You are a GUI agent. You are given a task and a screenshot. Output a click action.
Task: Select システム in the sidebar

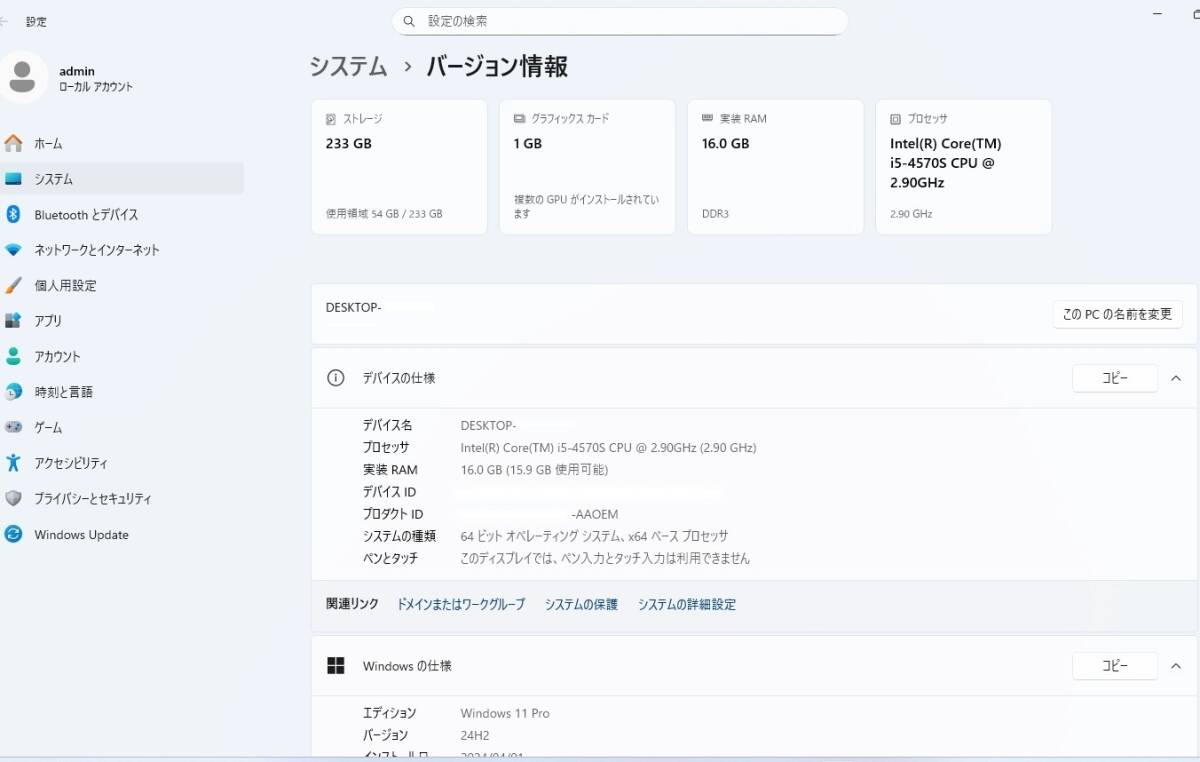[122, 179]
